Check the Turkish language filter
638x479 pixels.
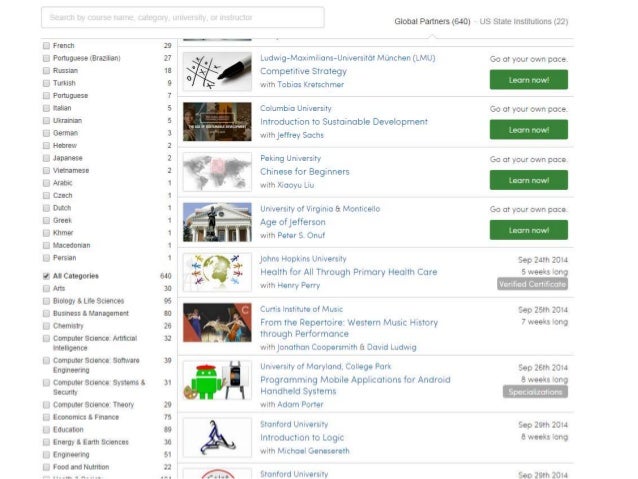[x=46, y=83]
